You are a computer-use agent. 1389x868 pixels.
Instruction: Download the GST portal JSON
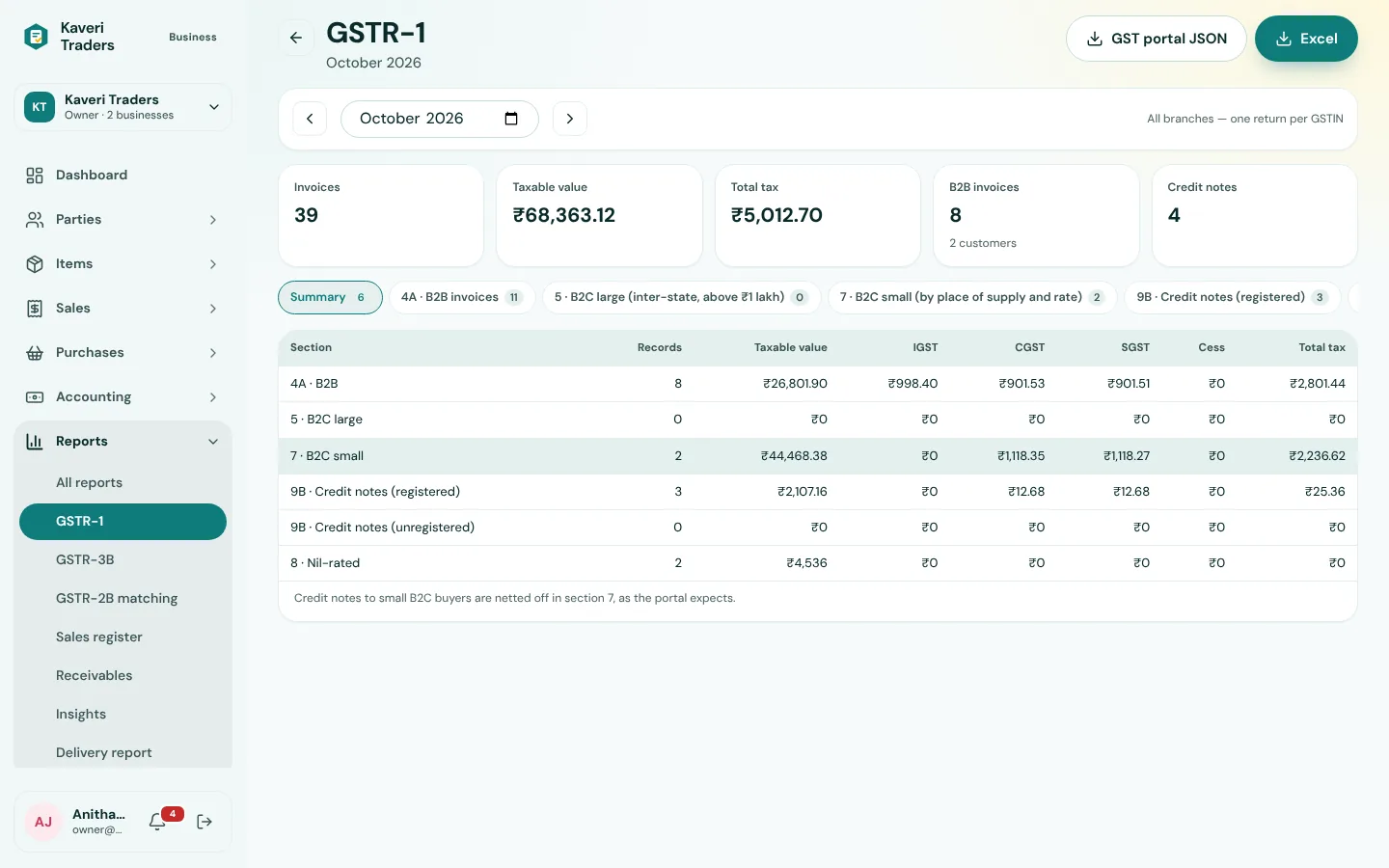click(1157, 39)
